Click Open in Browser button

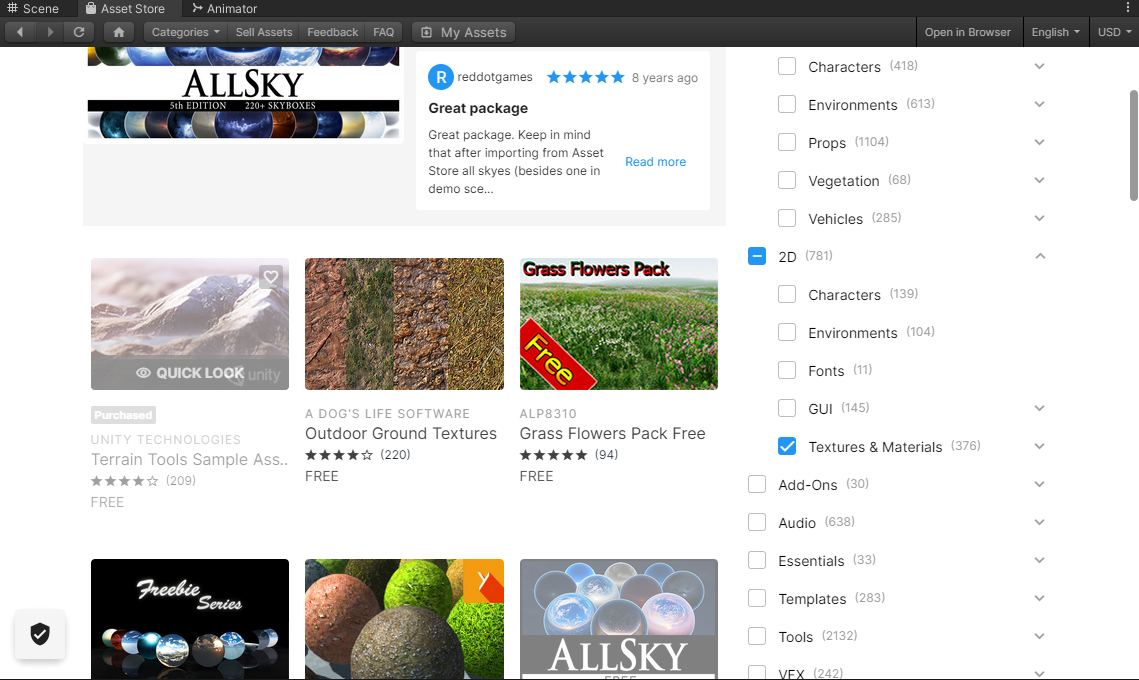(968, 32)
